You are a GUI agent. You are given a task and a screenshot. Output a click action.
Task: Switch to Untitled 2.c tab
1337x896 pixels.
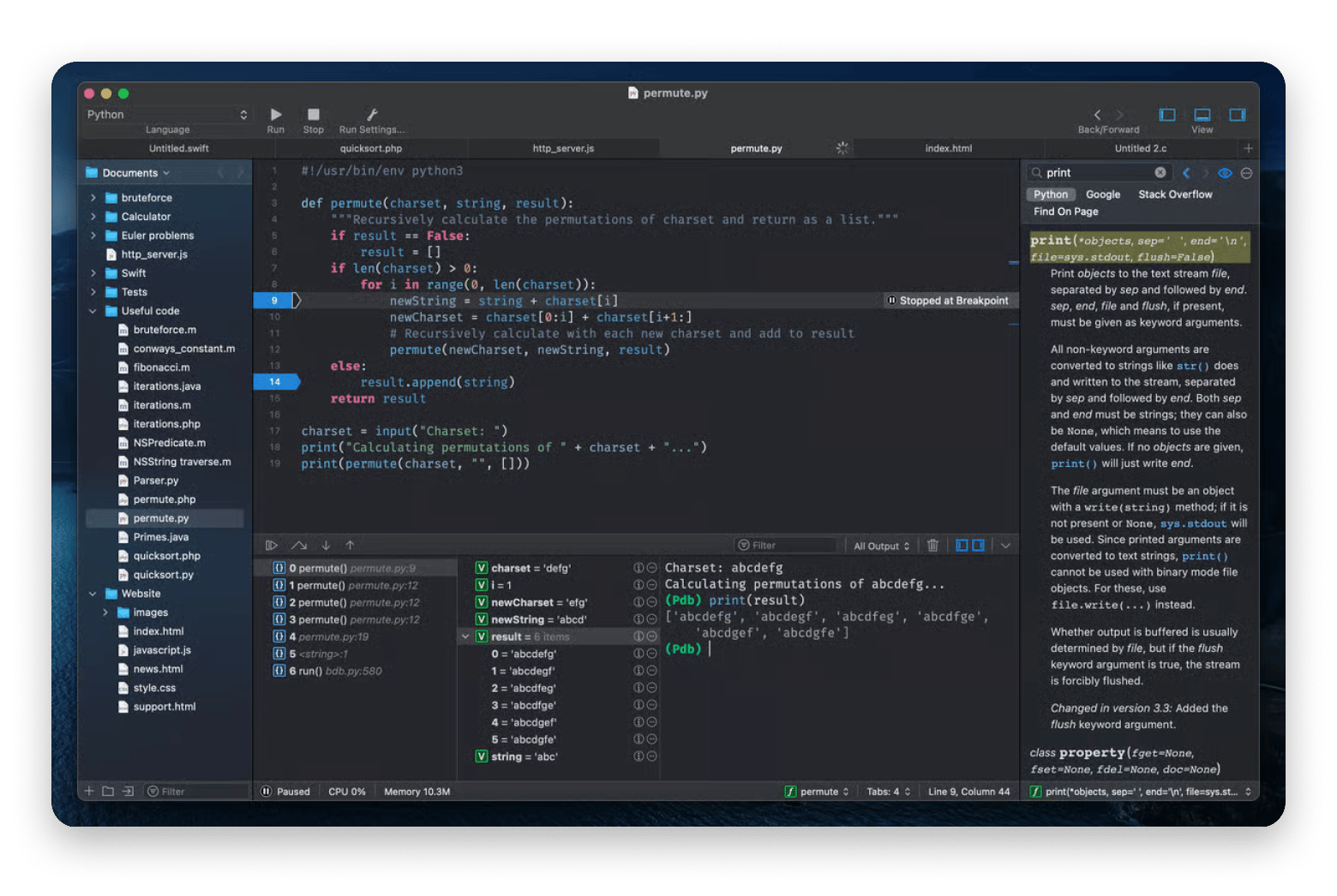click(1140, 148)
